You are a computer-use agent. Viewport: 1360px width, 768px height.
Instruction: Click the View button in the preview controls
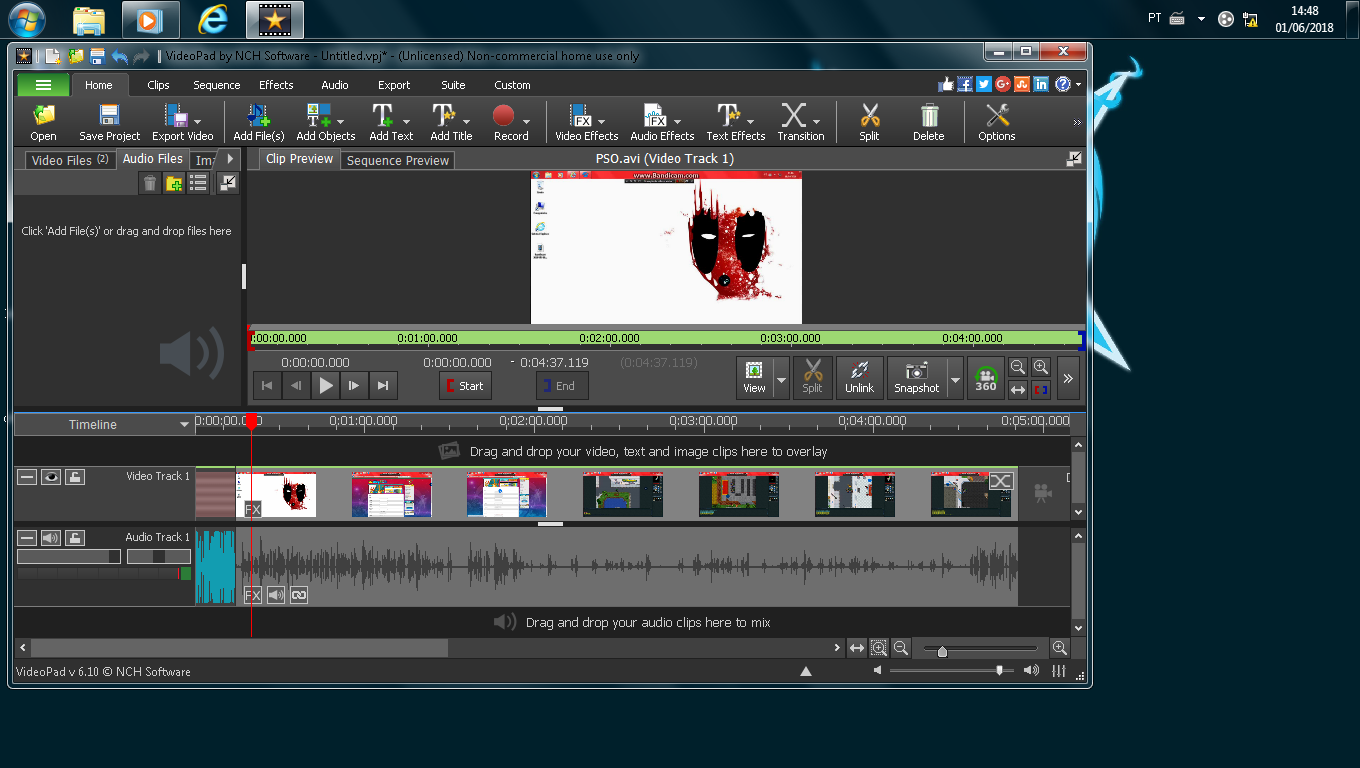coord(754,378)
